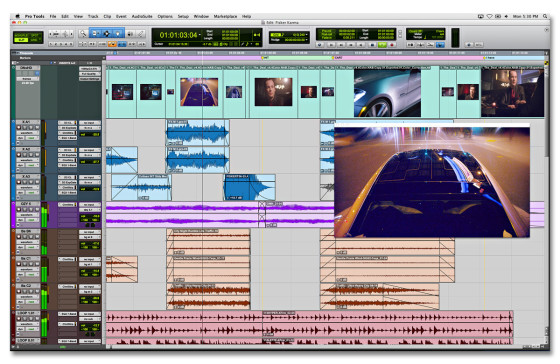The image size is (560, 364).
Task: Select the Trim tool in toolbar
Action: click(x=95, y=34)
